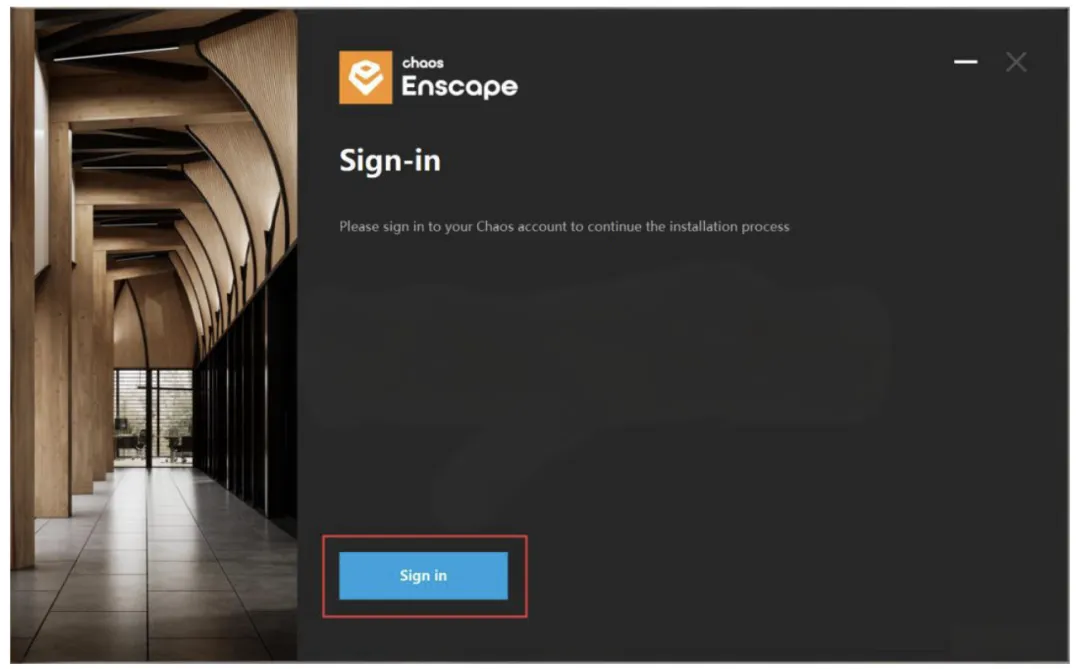Click the small chaos brand text
Viewport: 1080px width, 669px height.
[423, 63]
